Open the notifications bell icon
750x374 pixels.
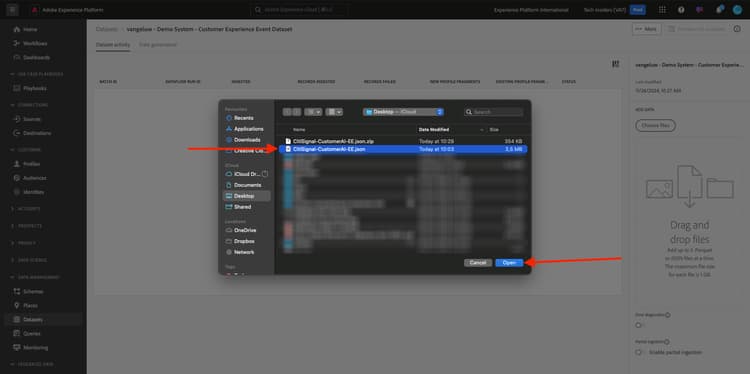tap(719, 10)
